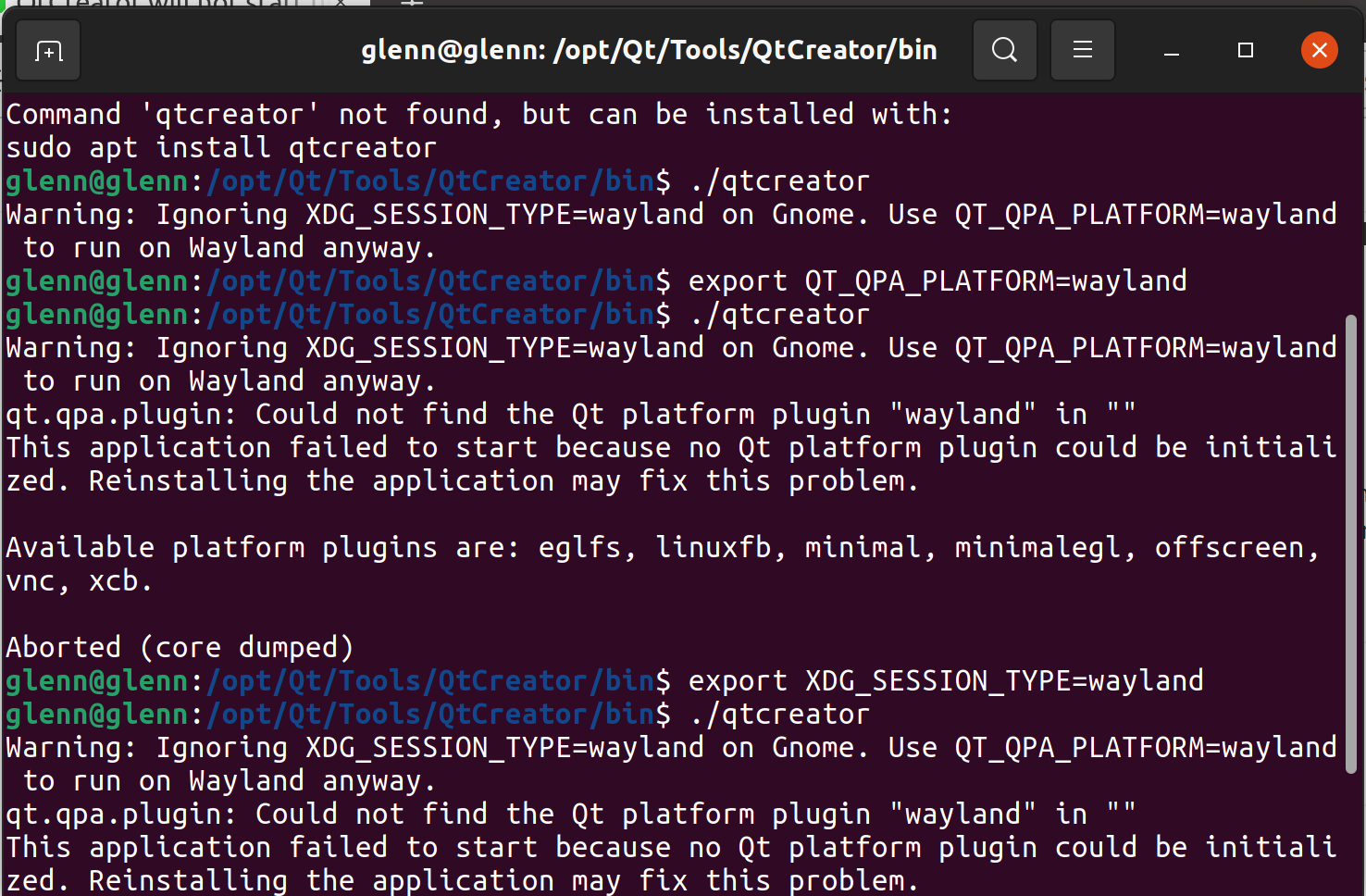Click the glenn@glenn window title text
The height and width of the screenshot is (896, 1366).
click(648, 50)
